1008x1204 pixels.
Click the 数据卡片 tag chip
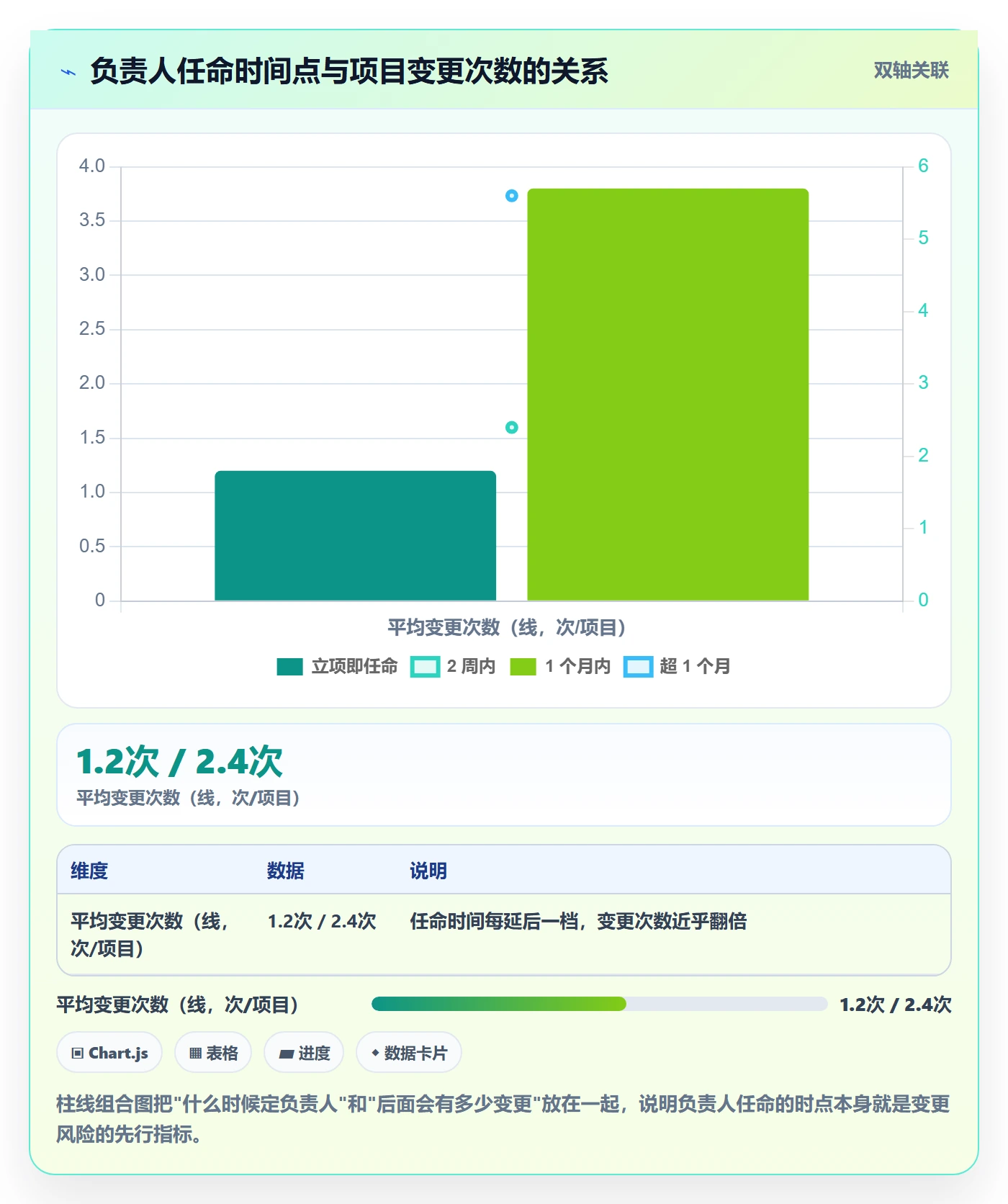(x=409, y=1053)
